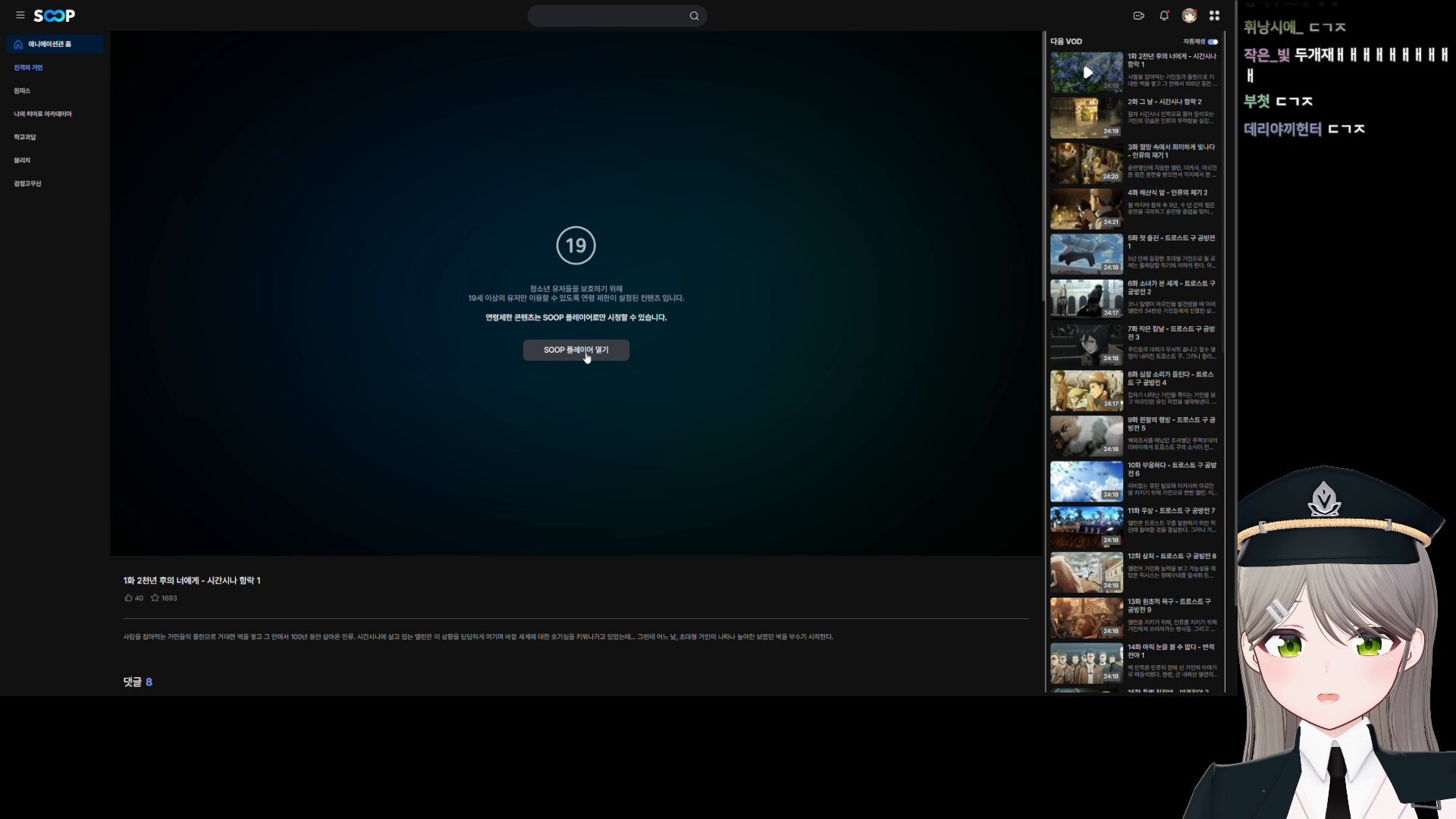Favorite the video with star icon
Viewport: 1456px width, 819px height.
click(x=155, y=598)
